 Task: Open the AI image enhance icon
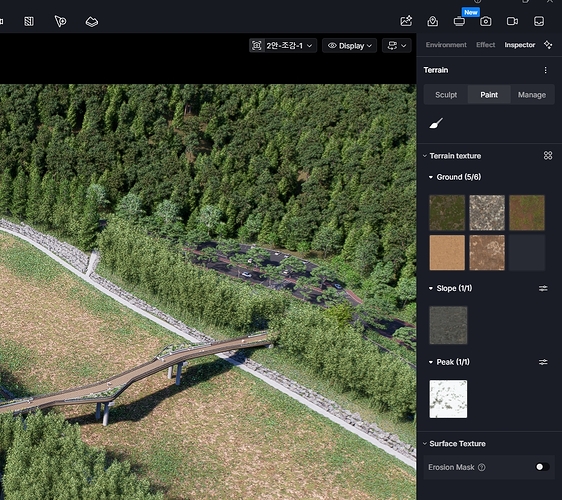coord(406,21)
